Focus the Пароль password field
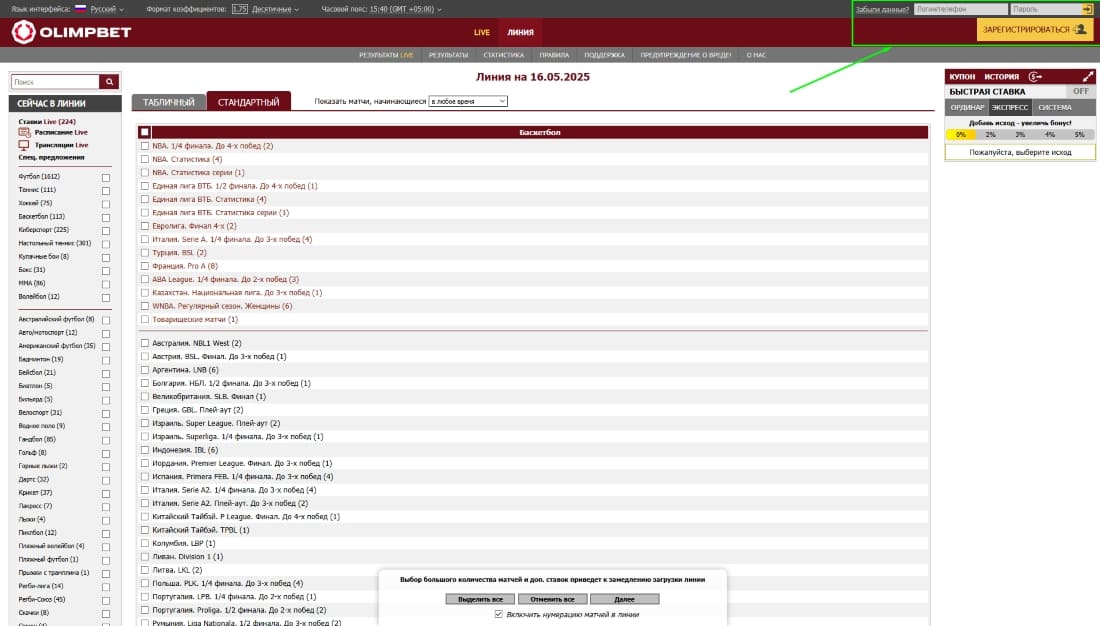Screen dimensions: 1100x626 pyautogui.click(x=1045, y=9)
